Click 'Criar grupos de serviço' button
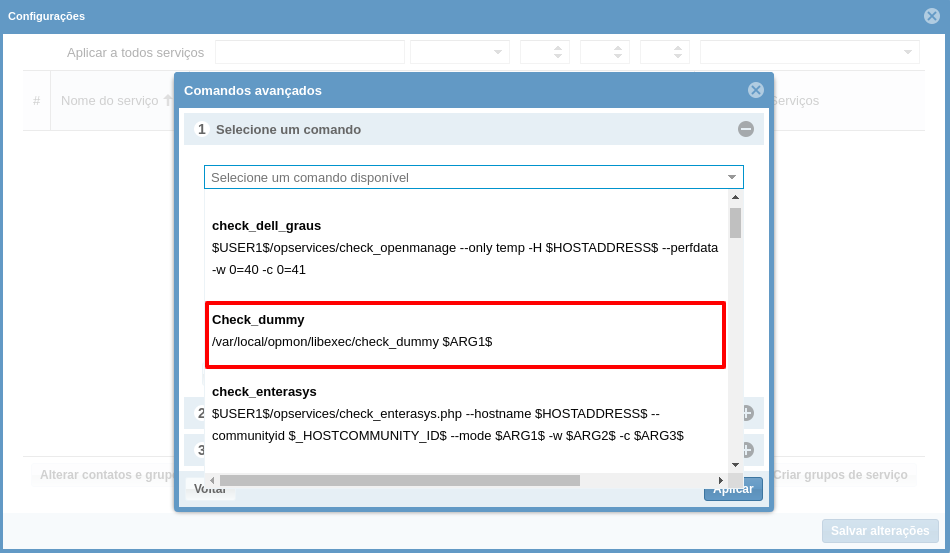950x553 pixels. (840, 475)
